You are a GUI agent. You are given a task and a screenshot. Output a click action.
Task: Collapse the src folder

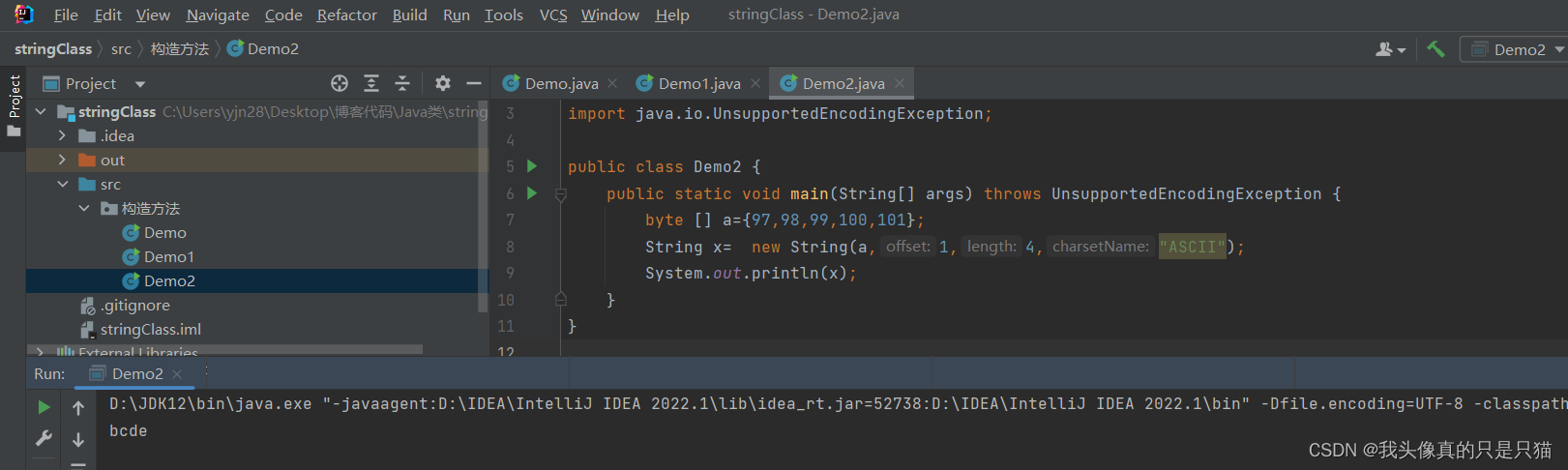(62, 184)
